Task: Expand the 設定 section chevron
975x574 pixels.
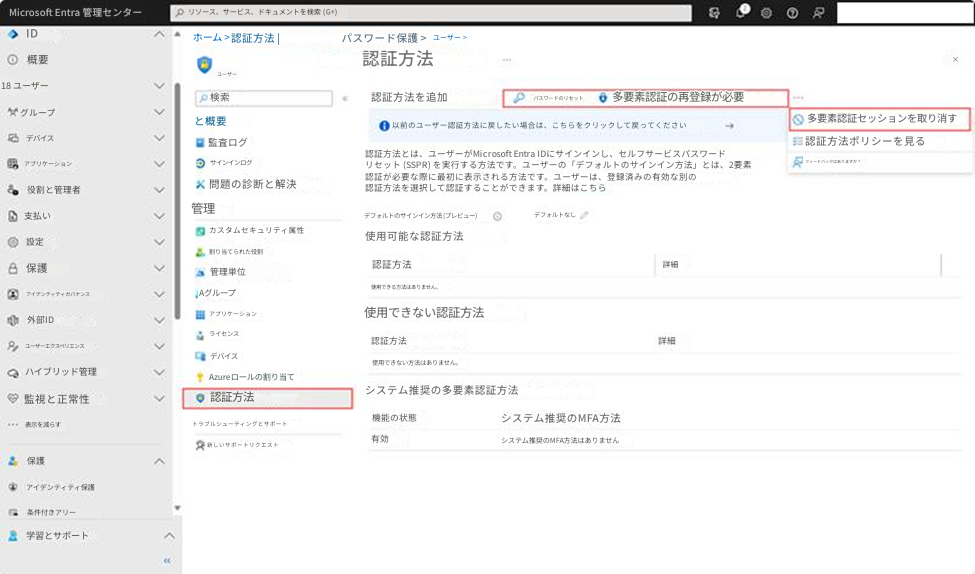Action: 159,242
